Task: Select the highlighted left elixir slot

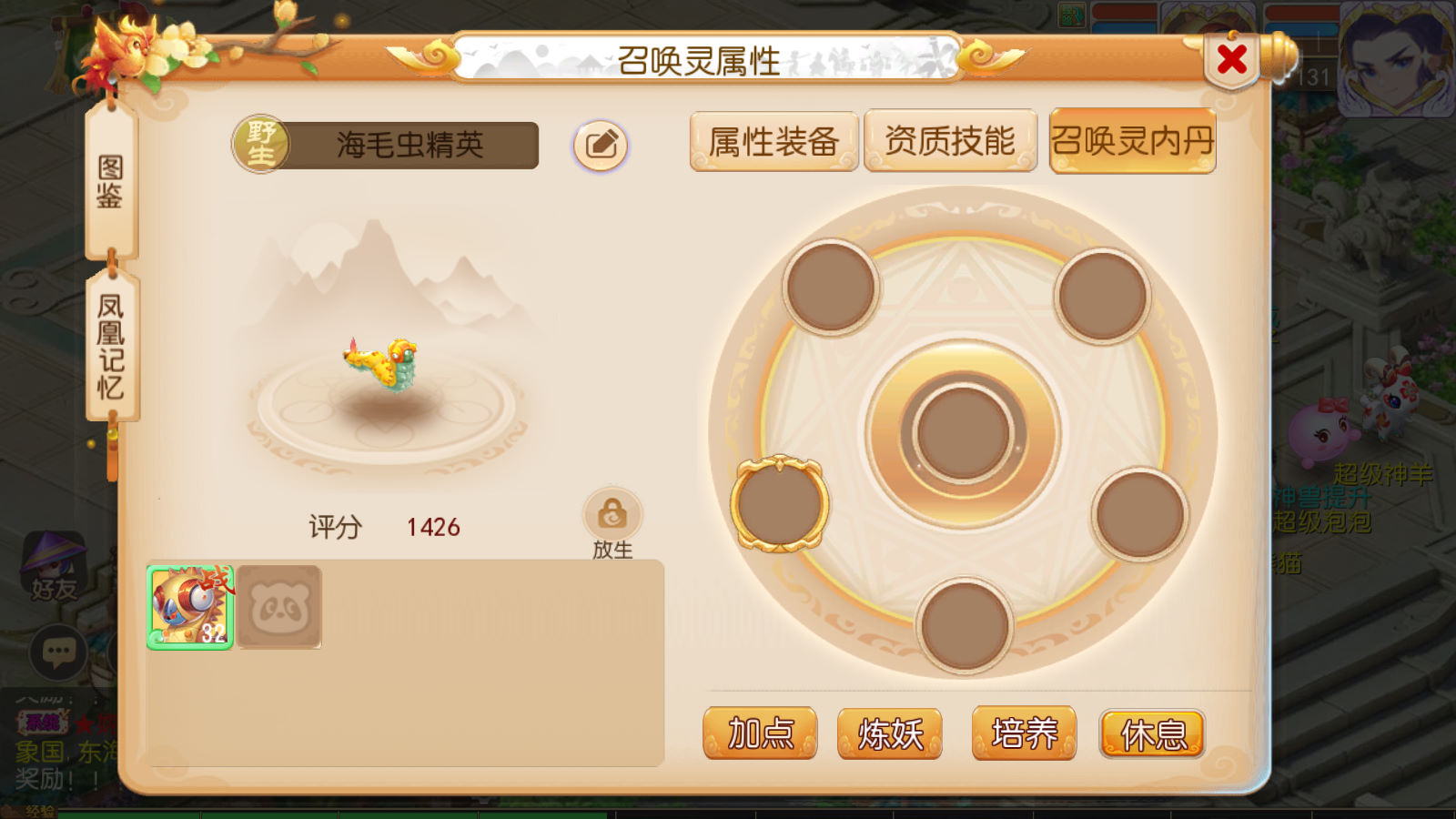Action: point(780,504)
